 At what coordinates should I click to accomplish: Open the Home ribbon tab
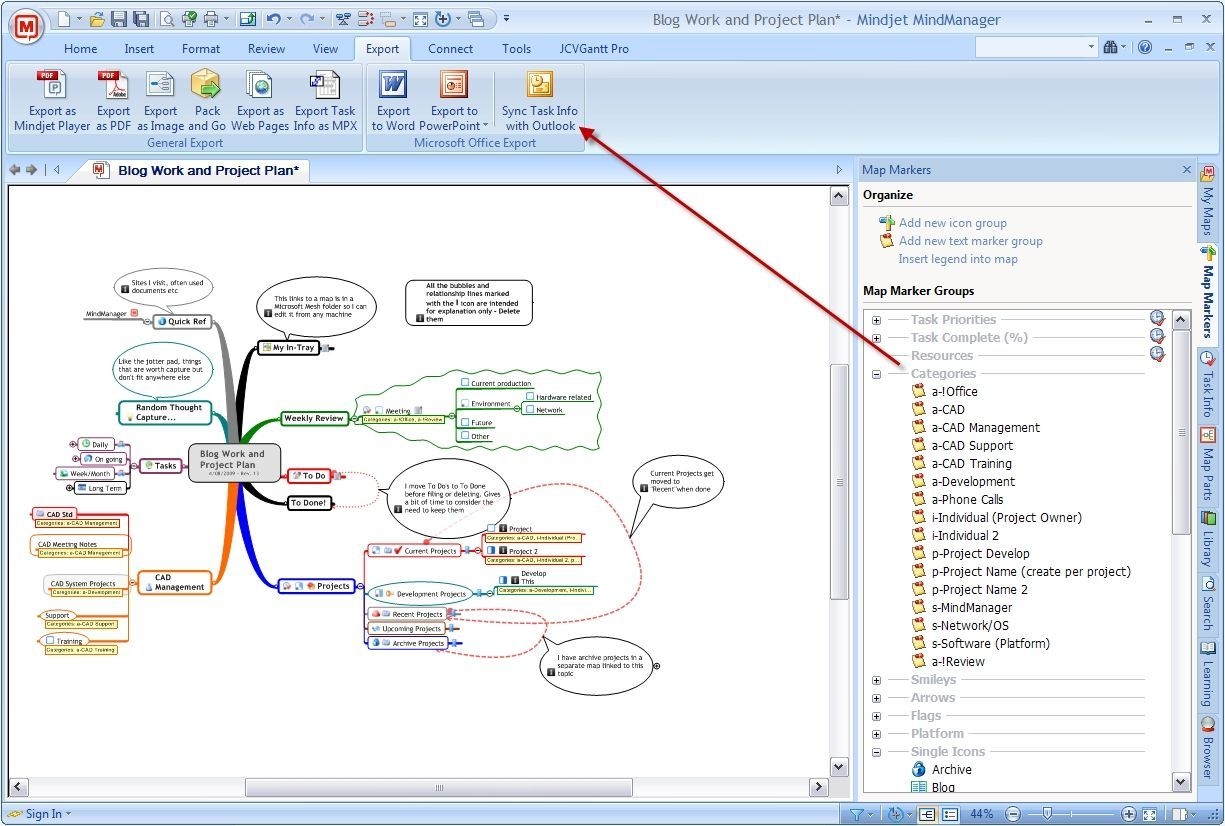81,48
